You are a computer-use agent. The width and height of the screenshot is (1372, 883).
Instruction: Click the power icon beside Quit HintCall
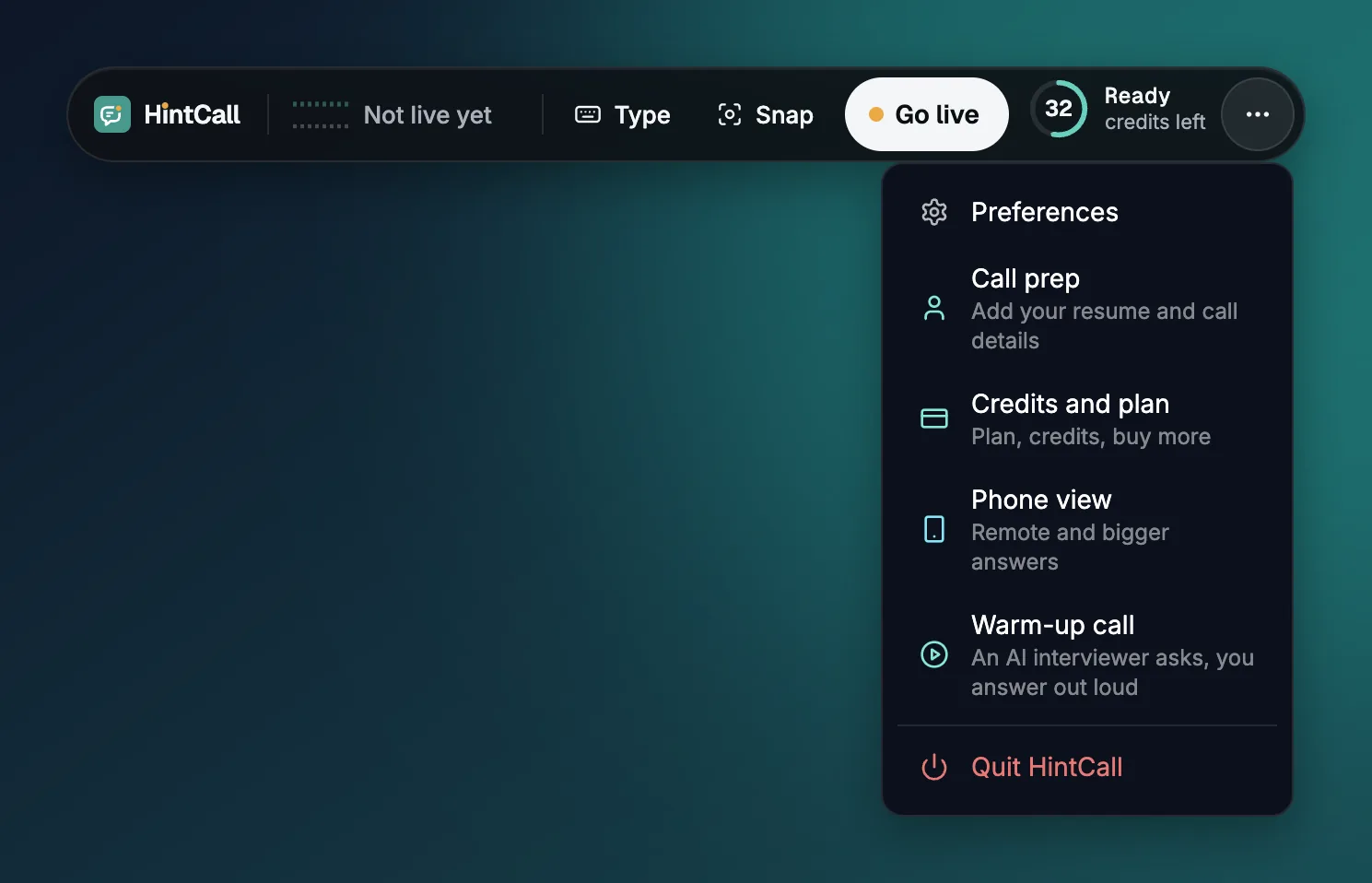[x=934, y=767]
